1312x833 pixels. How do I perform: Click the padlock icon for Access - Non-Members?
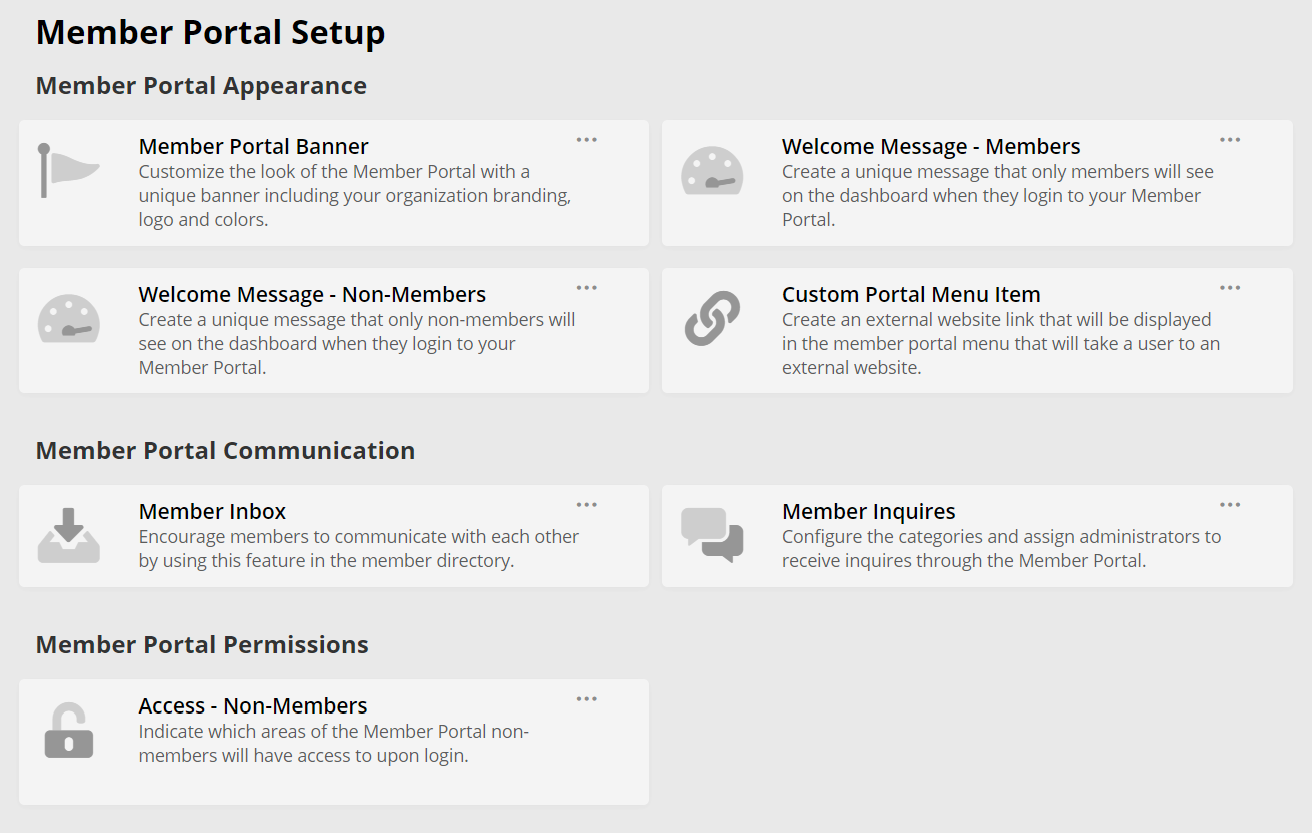[69, 731]
